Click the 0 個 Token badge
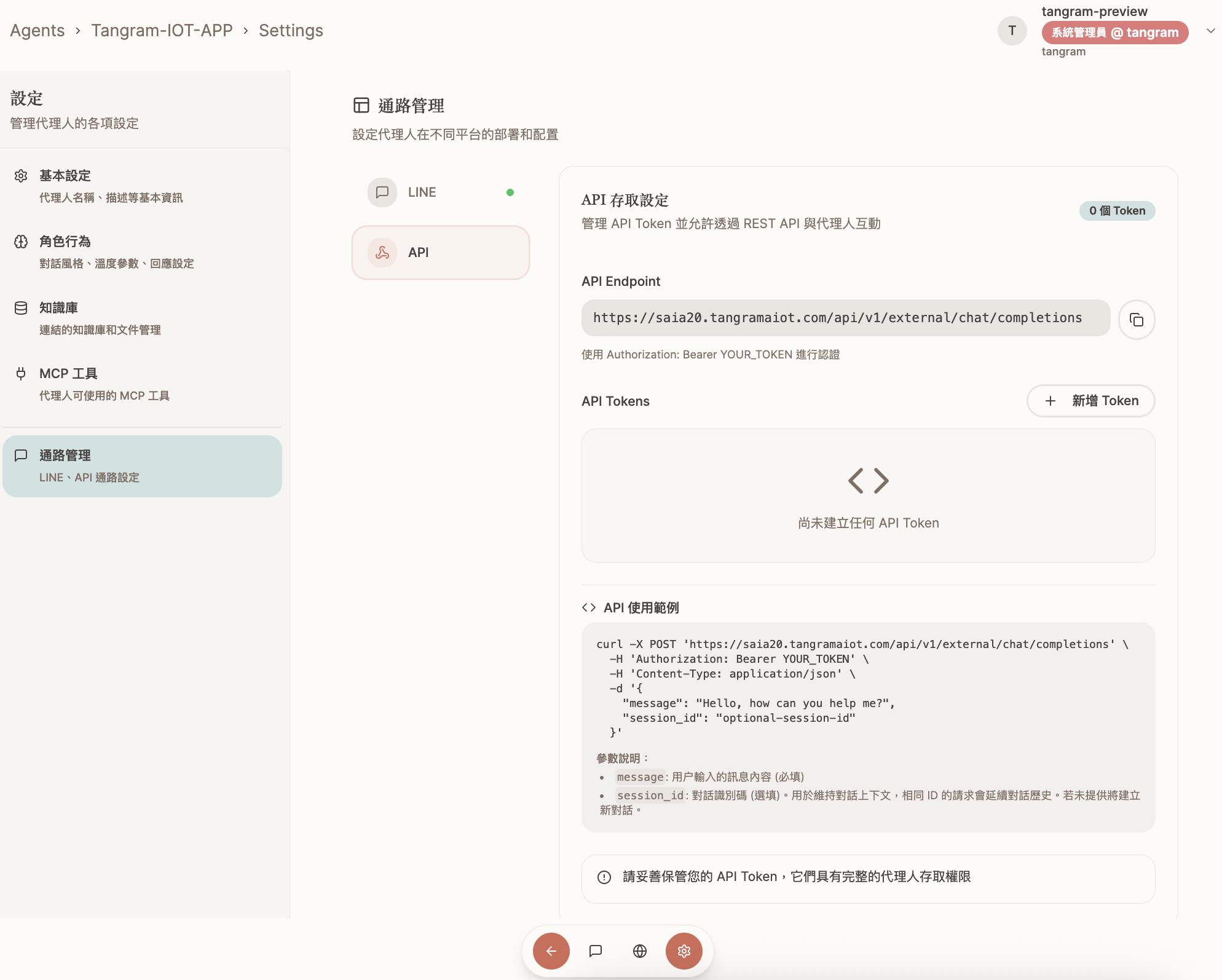Viewport: 1222px width, 980px height. 1117,211
